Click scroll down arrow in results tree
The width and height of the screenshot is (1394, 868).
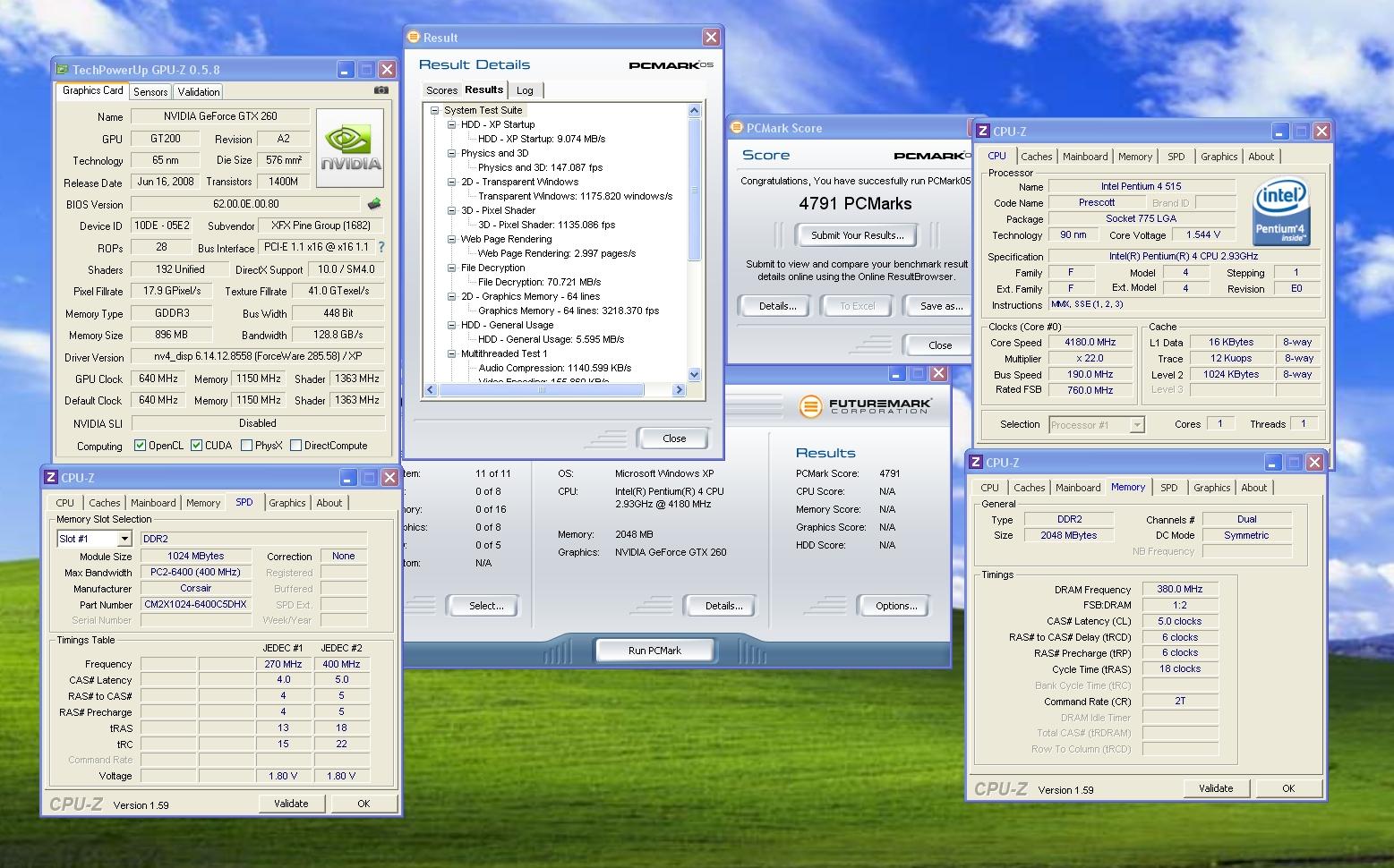click(694, 375)
